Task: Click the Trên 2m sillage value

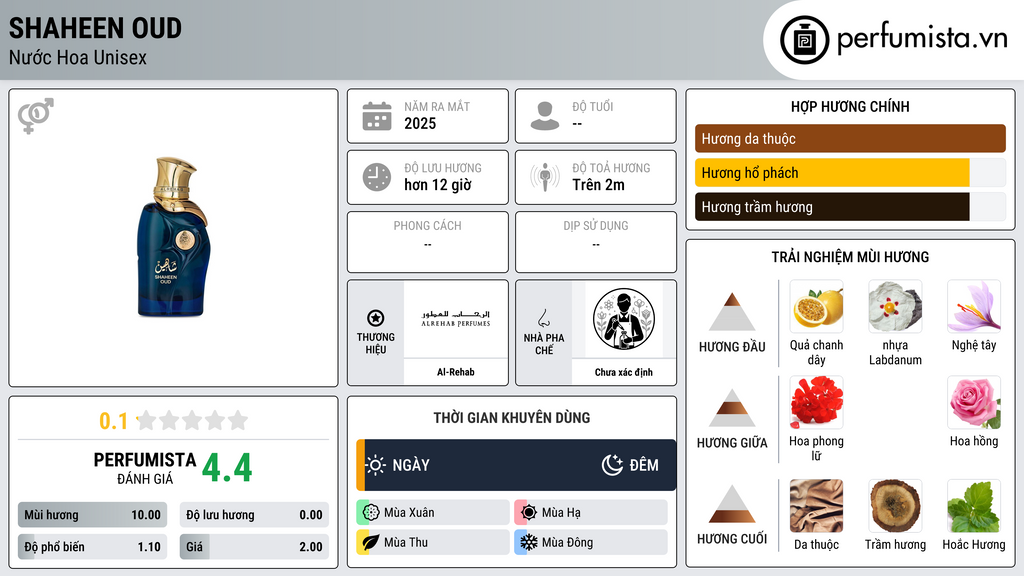Action: (x=598, y=185)
